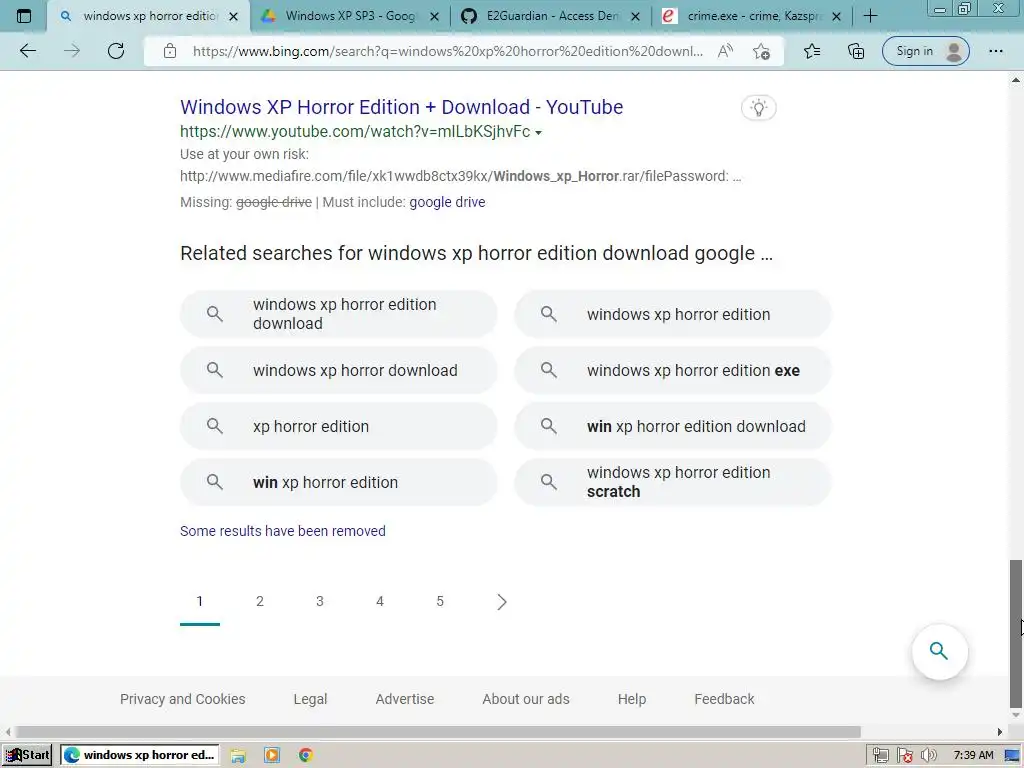The width and height of the screenshot is (1024, 768).
Task: Open About our ads footer link
Action: tap(526, 699)
